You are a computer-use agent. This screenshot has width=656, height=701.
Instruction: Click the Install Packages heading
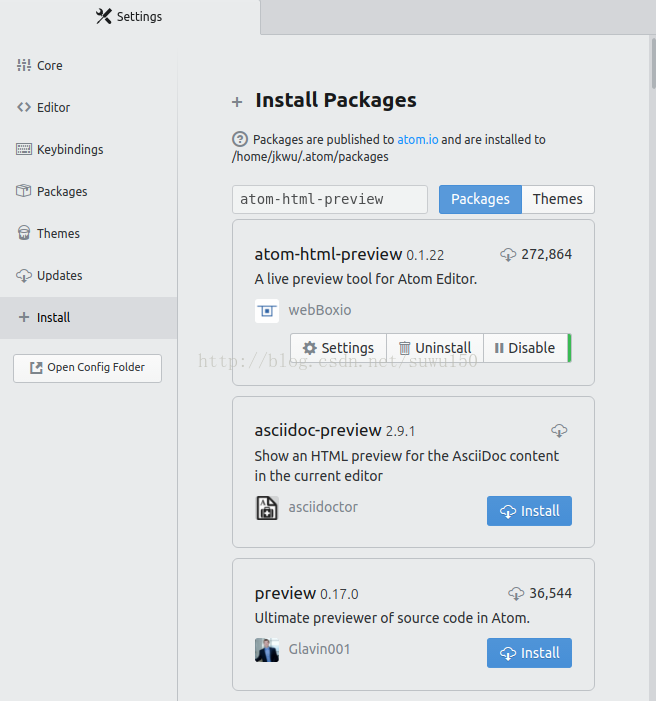click(x=336, y=100)
